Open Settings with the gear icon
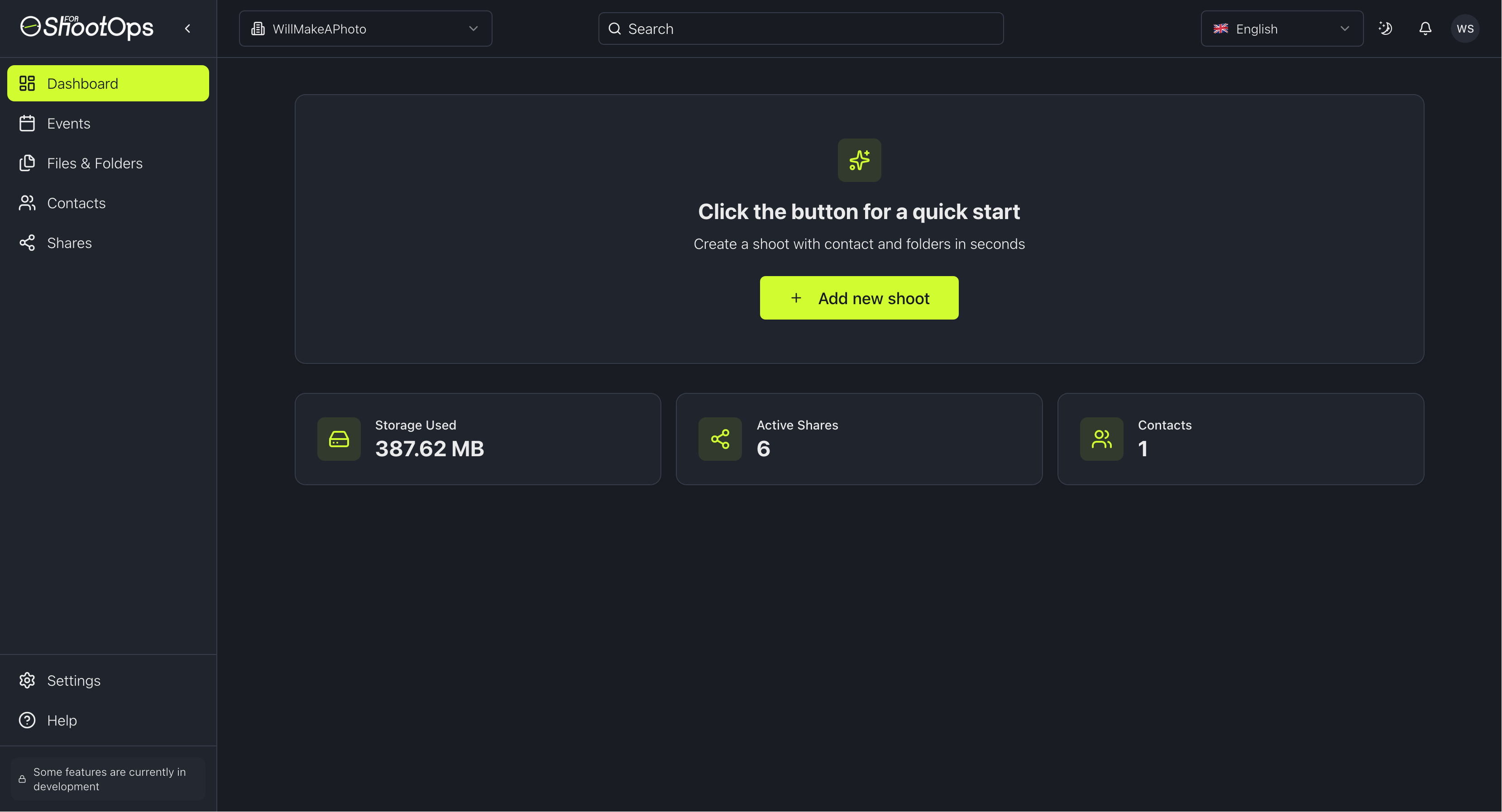 pos(28,680)
